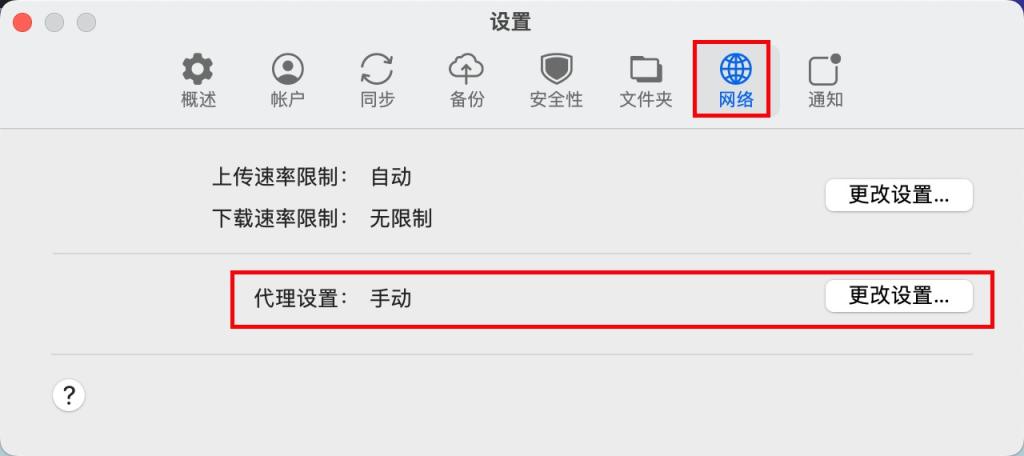This screenshot has width=1024, height=456.
Task: Open help with the question mark button
Action: pyautogui.click(x=69, y=395)
